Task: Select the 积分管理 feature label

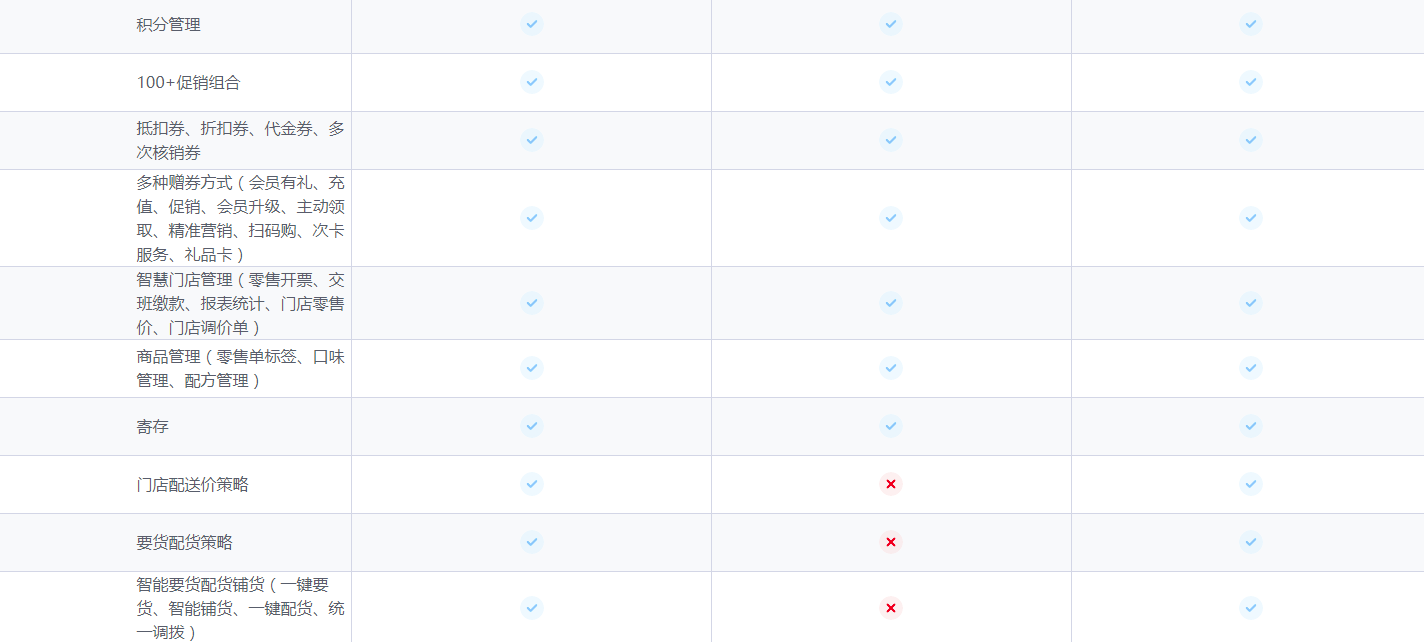Action: click(x=169, y=25)
